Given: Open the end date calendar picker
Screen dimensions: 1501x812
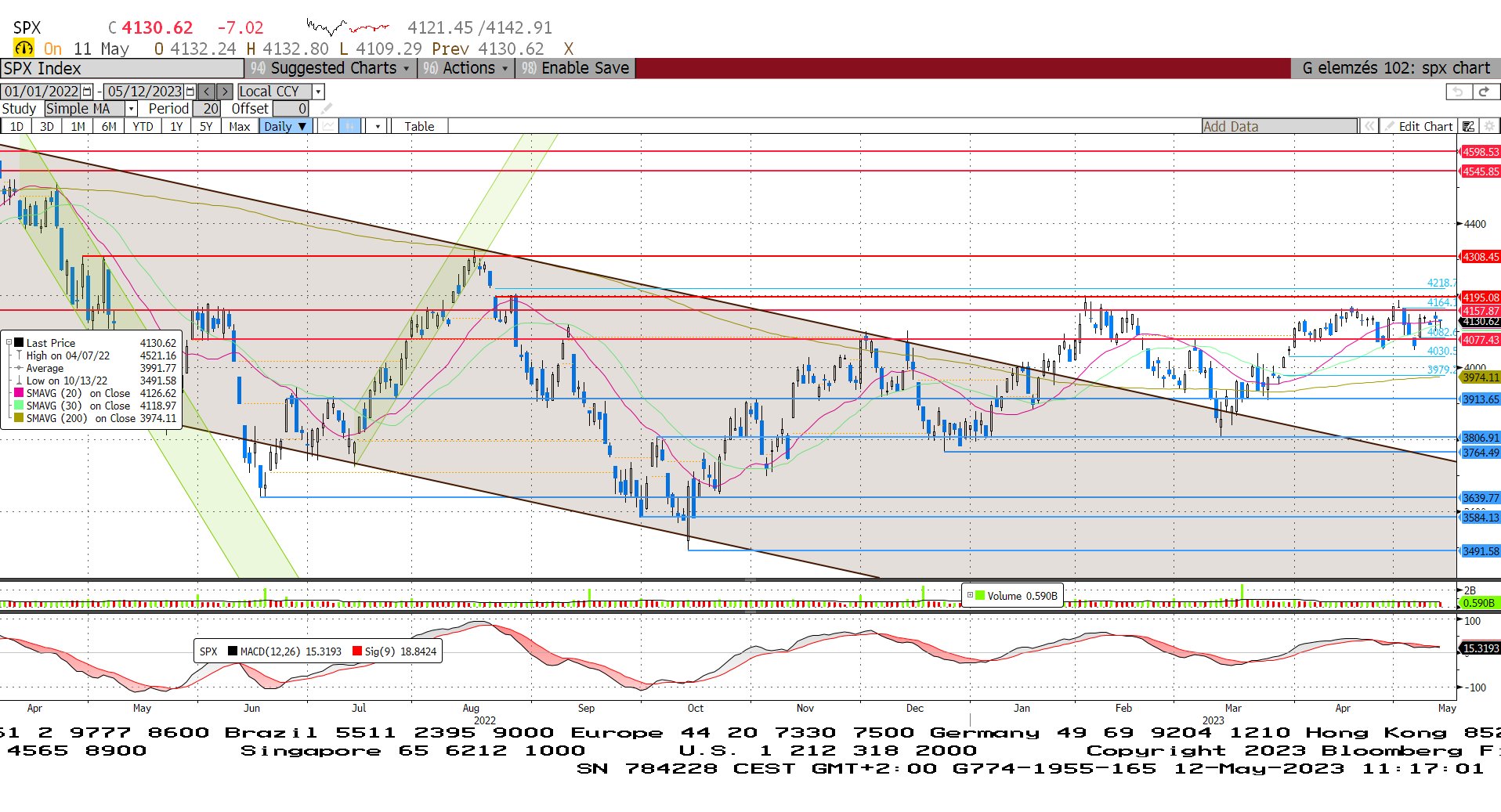Looking at the screenshot, I should pyautogui.click(x=190, y=92).
